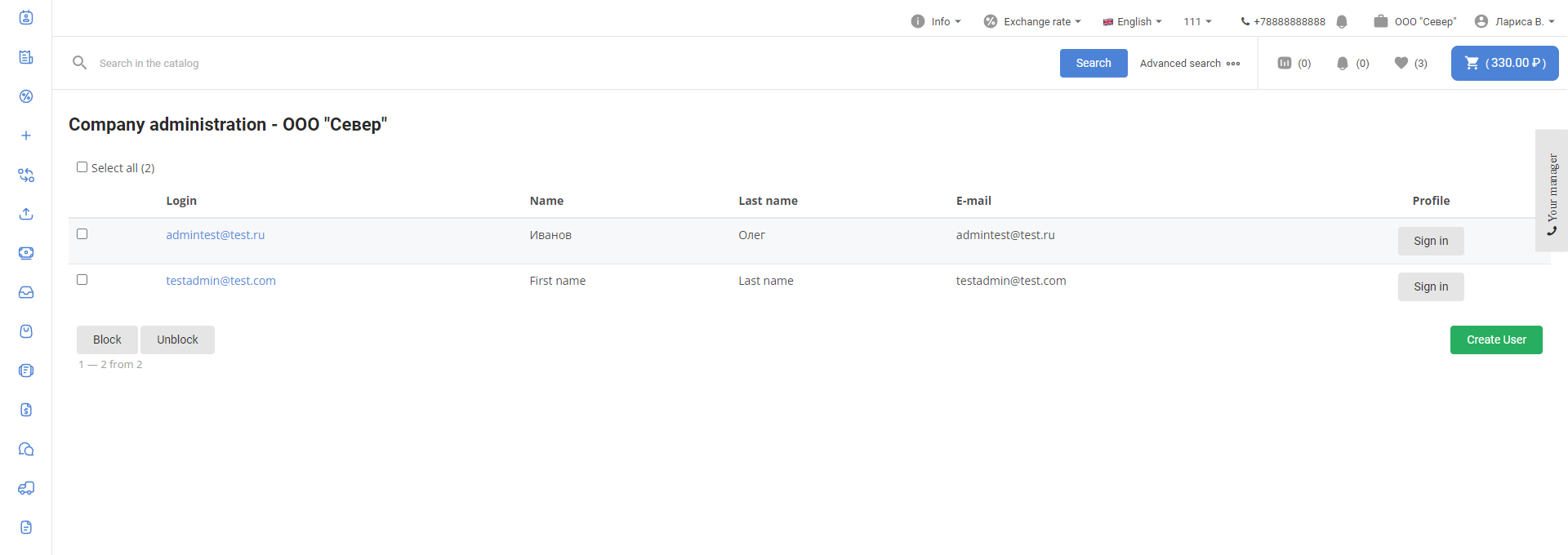The width and height of the screenshot is (1568, 555).
Task: Click the upload icon in left sidebar
Action: click(26, 214)
